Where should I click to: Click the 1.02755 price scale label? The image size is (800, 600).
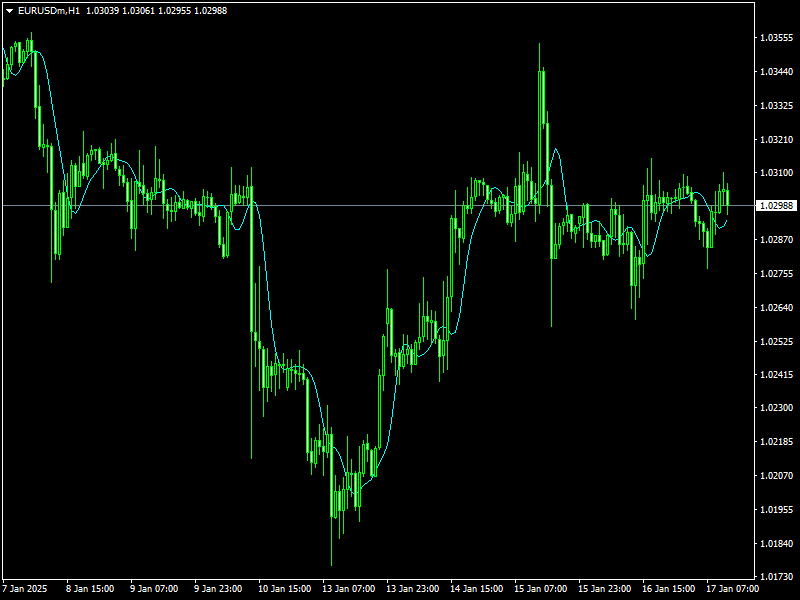click(x=777, y=273)
